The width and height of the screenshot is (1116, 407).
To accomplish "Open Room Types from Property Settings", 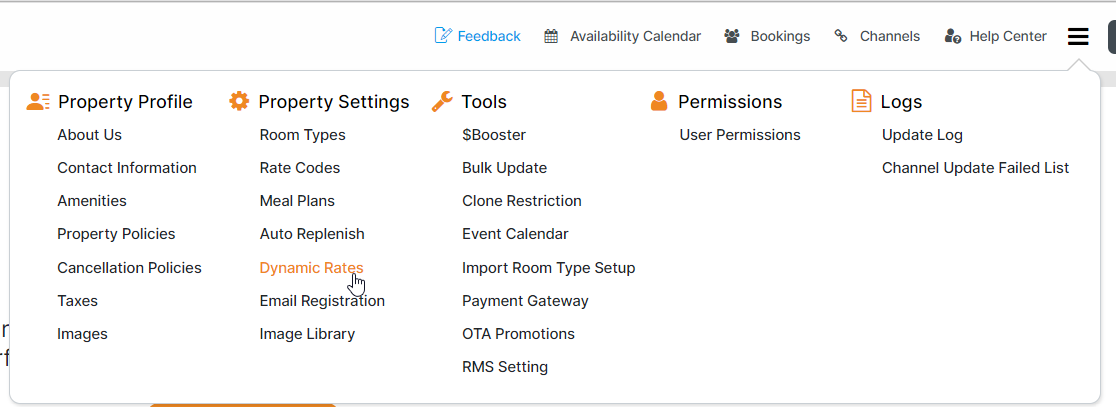I will (x=302, y=135).
